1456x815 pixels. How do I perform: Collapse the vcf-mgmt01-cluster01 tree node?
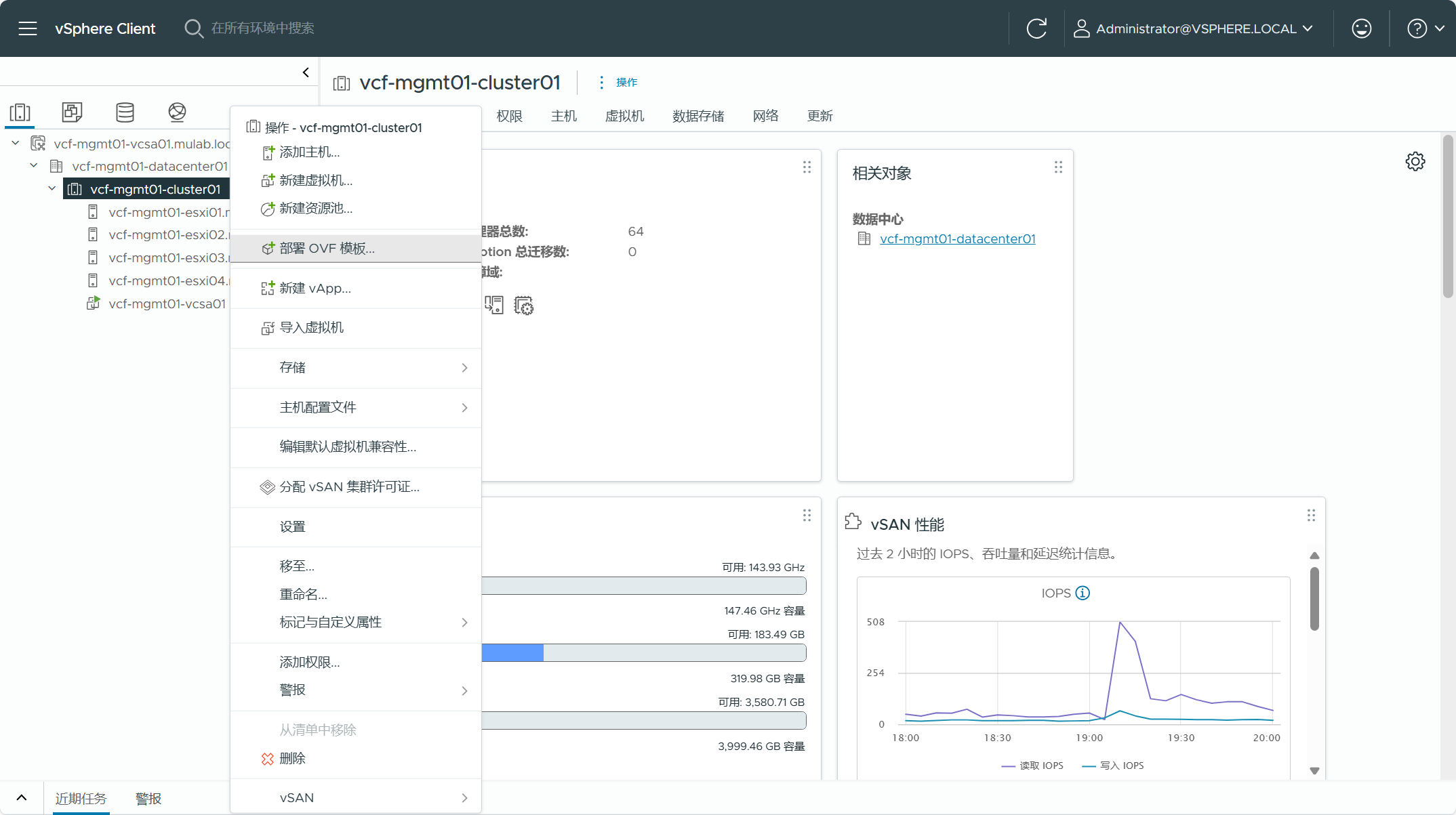[x=52, y=189]
